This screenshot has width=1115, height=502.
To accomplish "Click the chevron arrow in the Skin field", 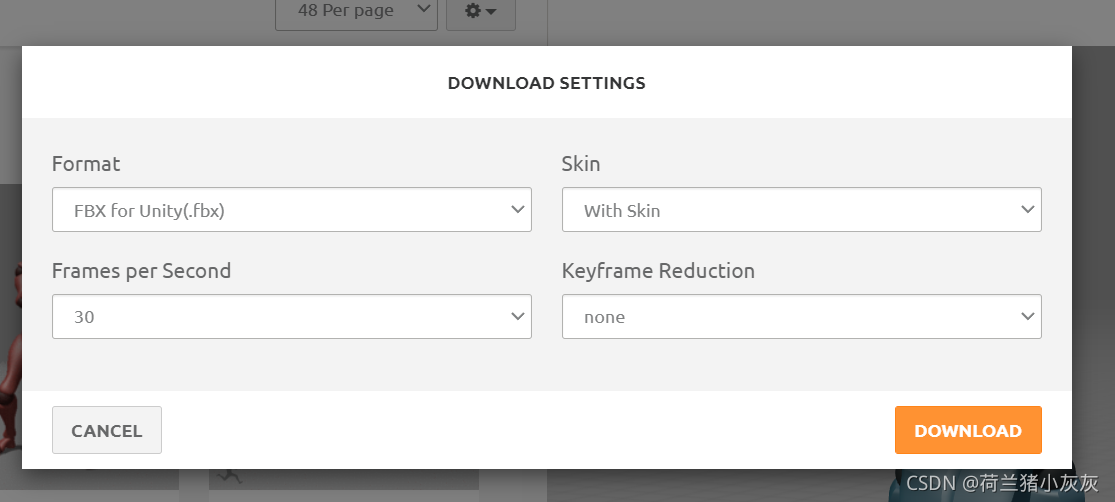I will (x=1028, y=210).
